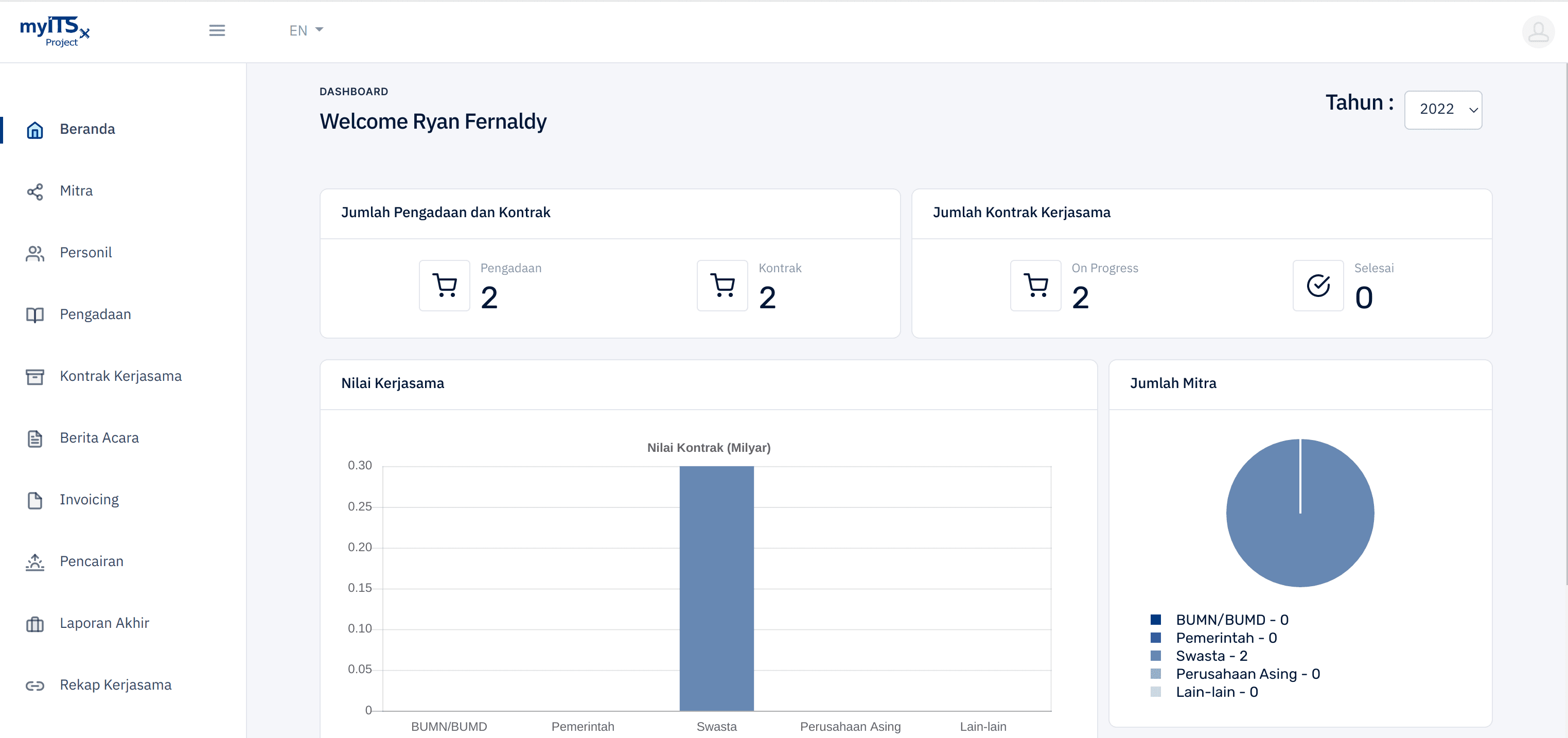1568x738 pixels.
Task: Click the 'Jumlah Mitra' card title
Action: [1173, 383]
